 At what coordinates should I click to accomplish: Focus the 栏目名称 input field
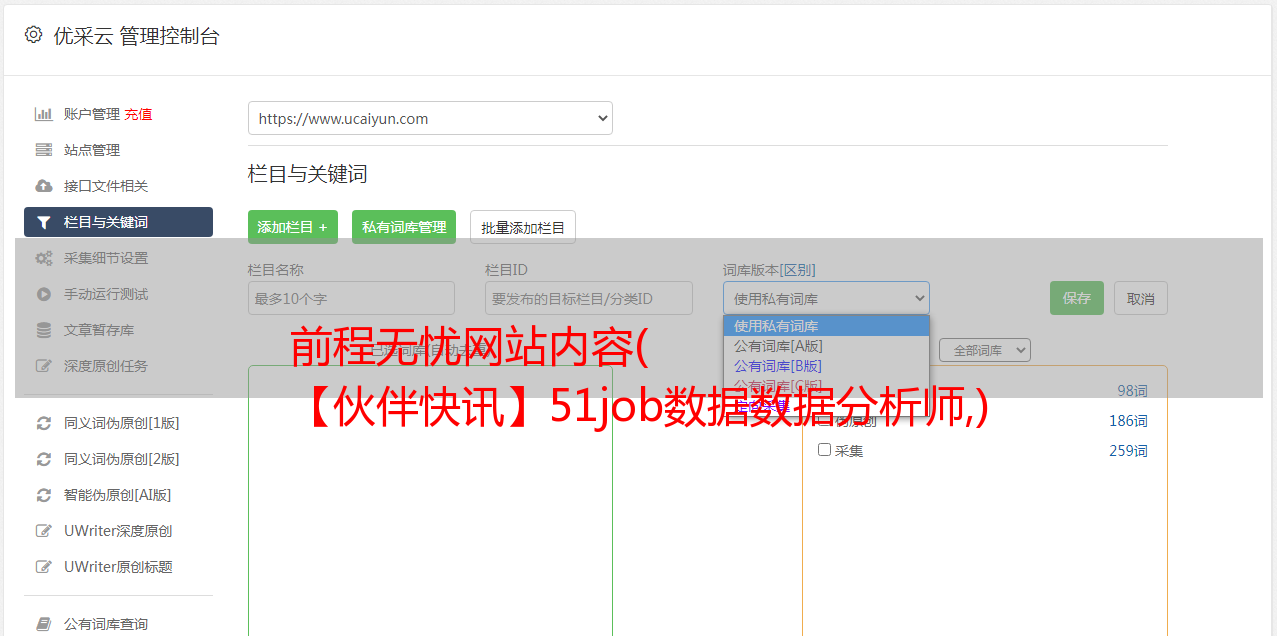tap(351, 298)
